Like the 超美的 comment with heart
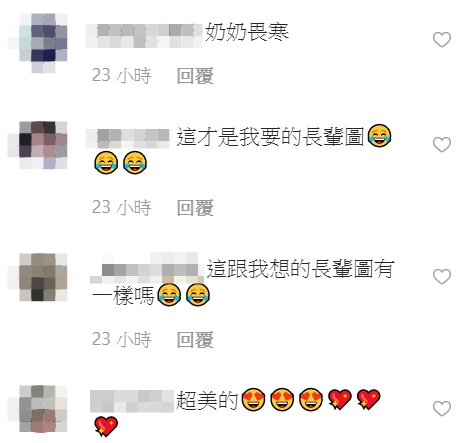Viewport: 468px width, 443px height. 442,408
